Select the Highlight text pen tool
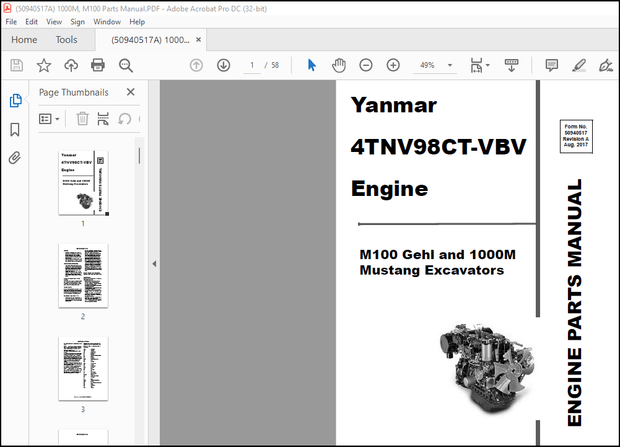620x447 pixels. [579, 65]
